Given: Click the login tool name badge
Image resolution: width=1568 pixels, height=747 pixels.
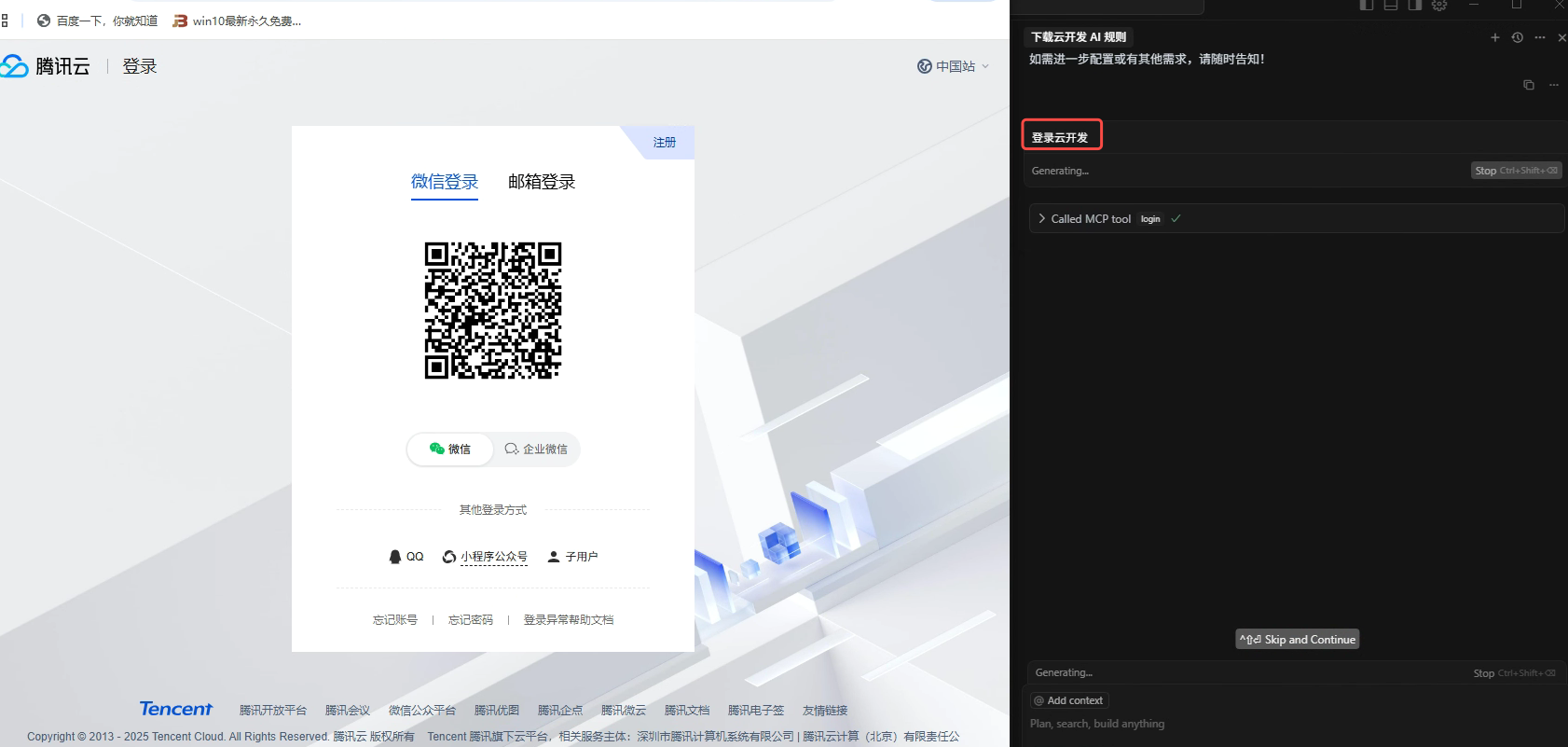Looking at the screenshot, I should pos(1150,219).
